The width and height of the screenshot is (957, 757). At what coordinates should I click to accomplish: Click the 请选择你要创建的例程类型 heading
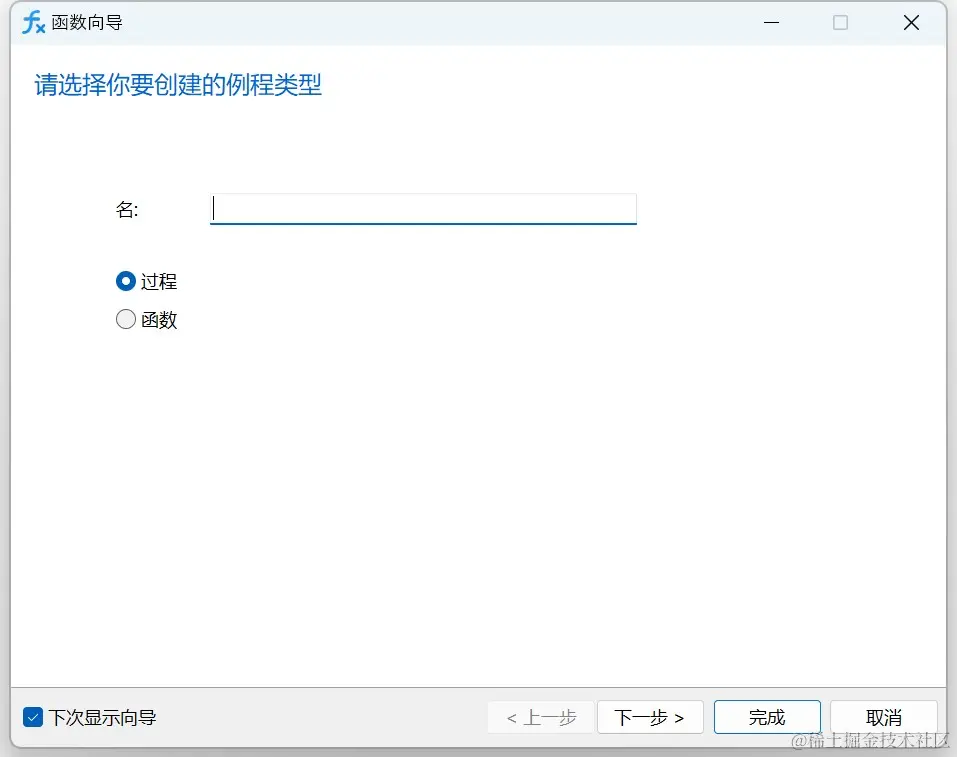click(178, 85)
